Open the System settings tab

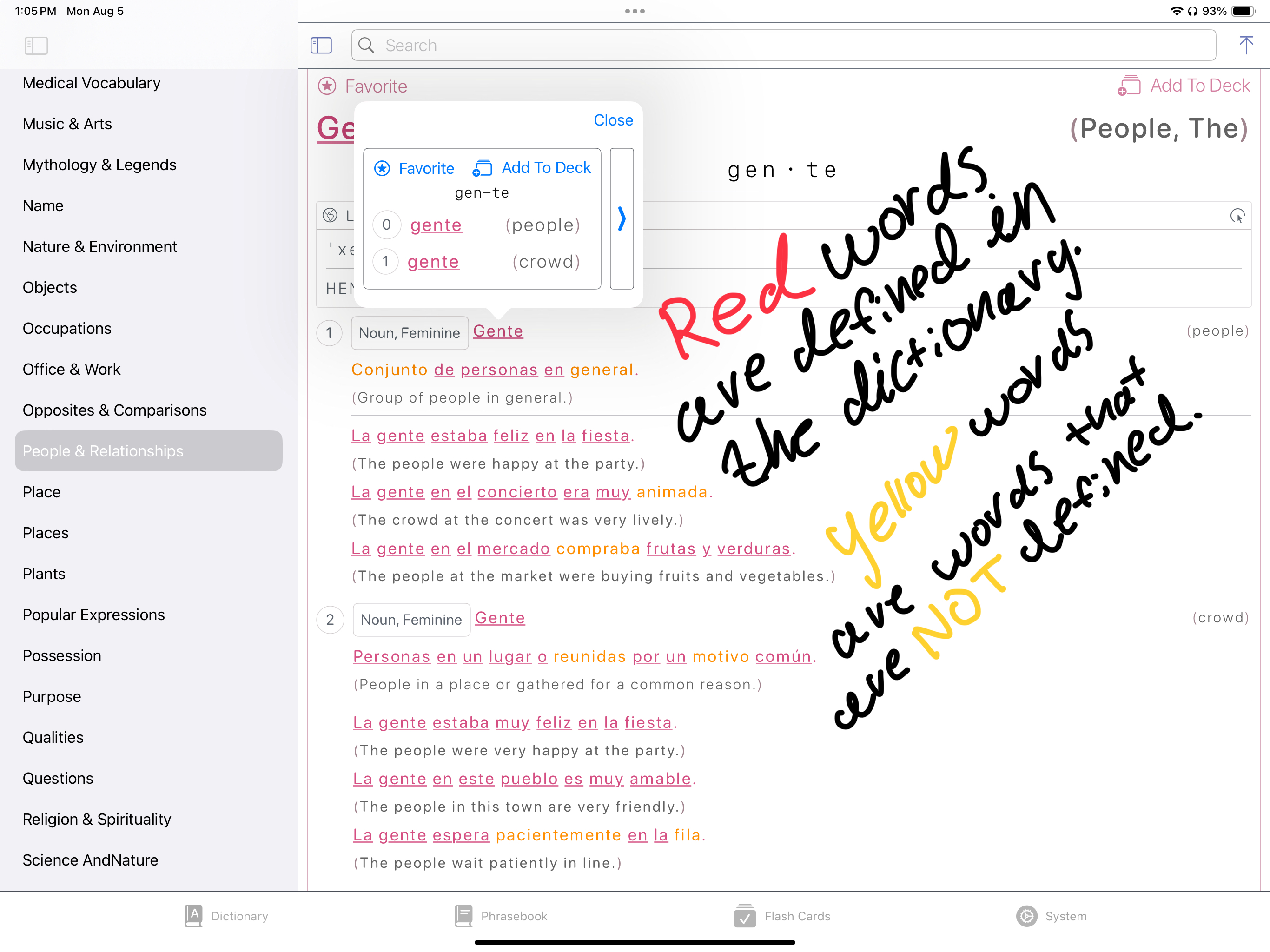pyautogui.click(x=1051, y=916)
